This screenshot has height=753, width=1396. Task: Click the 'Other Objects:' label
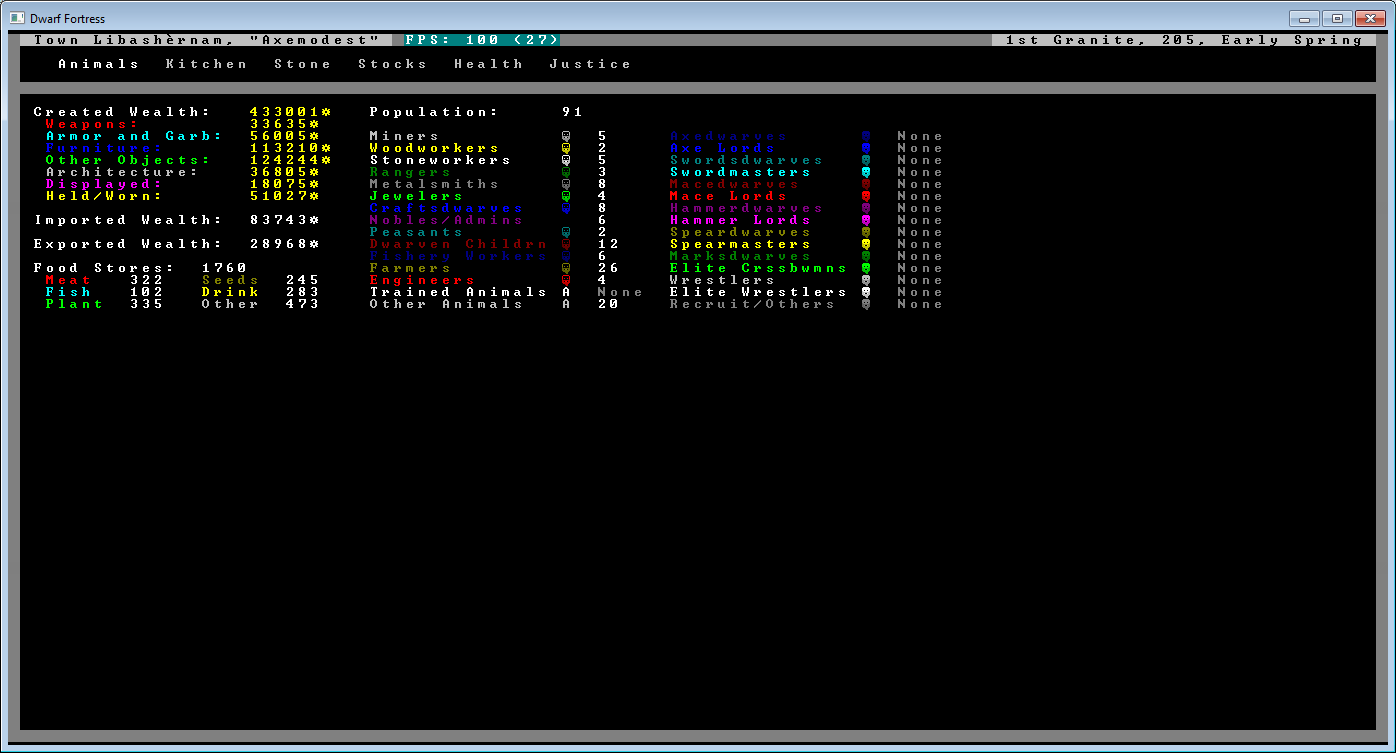(129, 160)
